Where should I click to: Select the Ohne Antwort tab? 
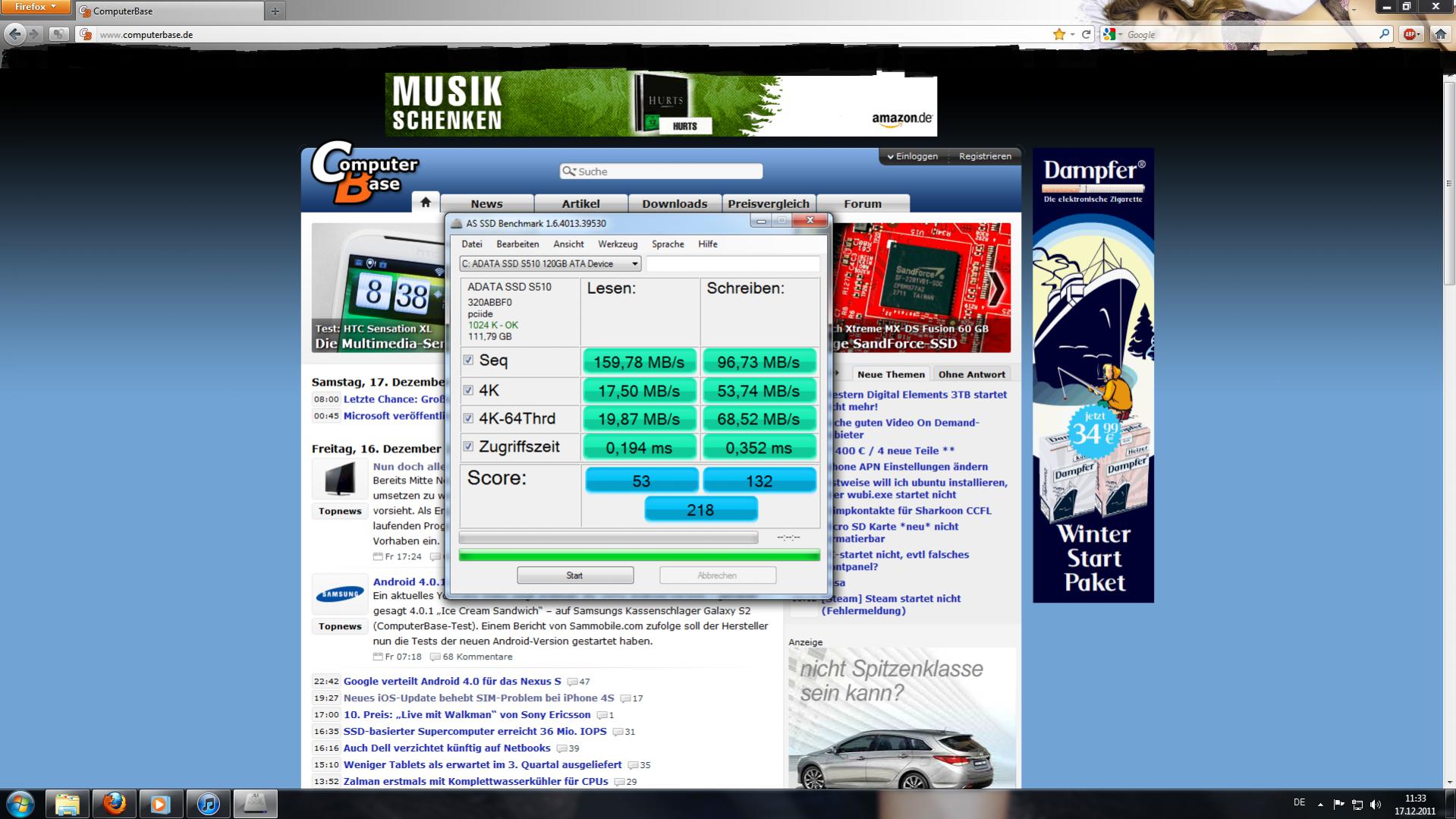971,374
